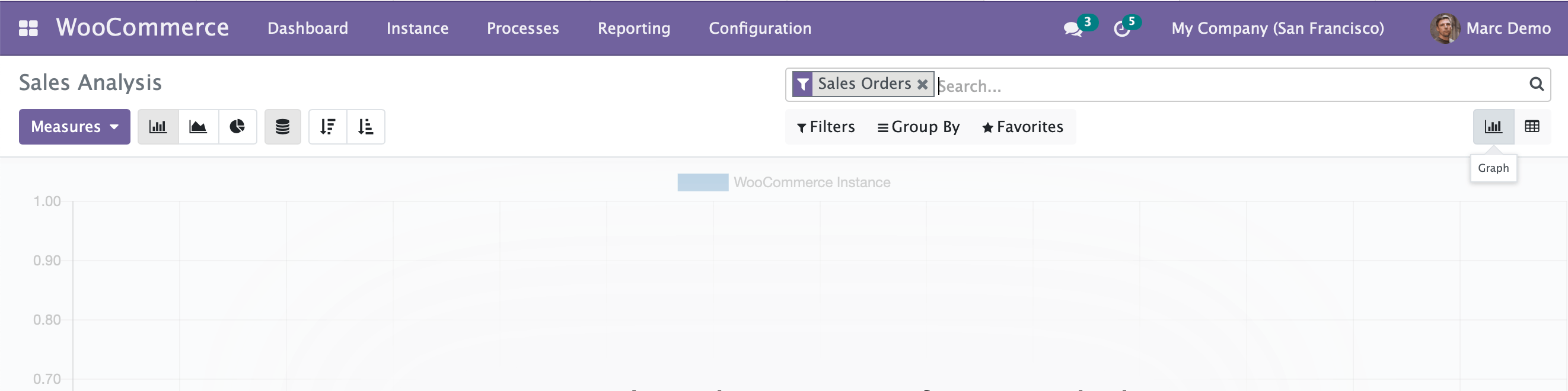Open the Filters dropdown

(x=826, y=126)
